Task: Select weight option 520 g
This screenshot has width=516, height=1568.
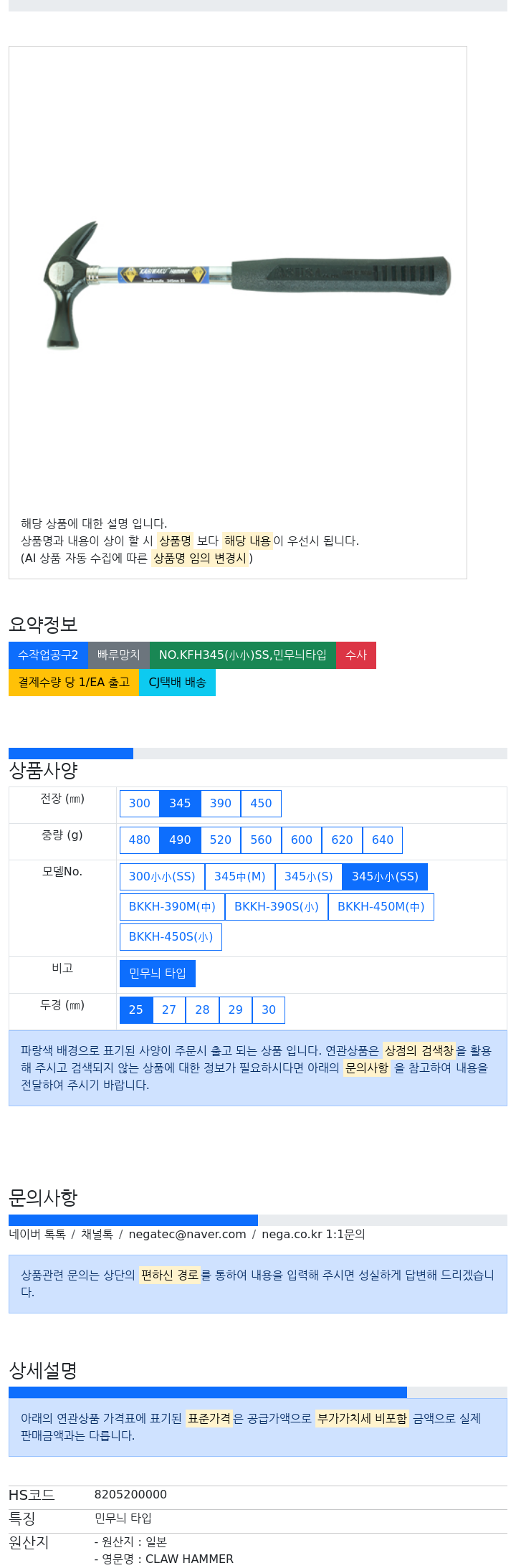Action: tap(221, 840)
